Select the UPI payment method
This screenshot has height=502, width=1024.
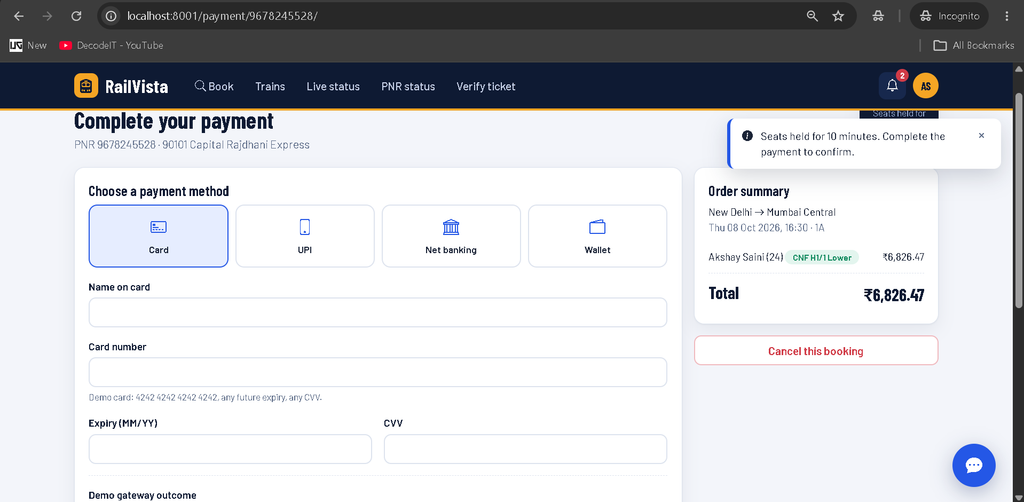coord(305,236)
